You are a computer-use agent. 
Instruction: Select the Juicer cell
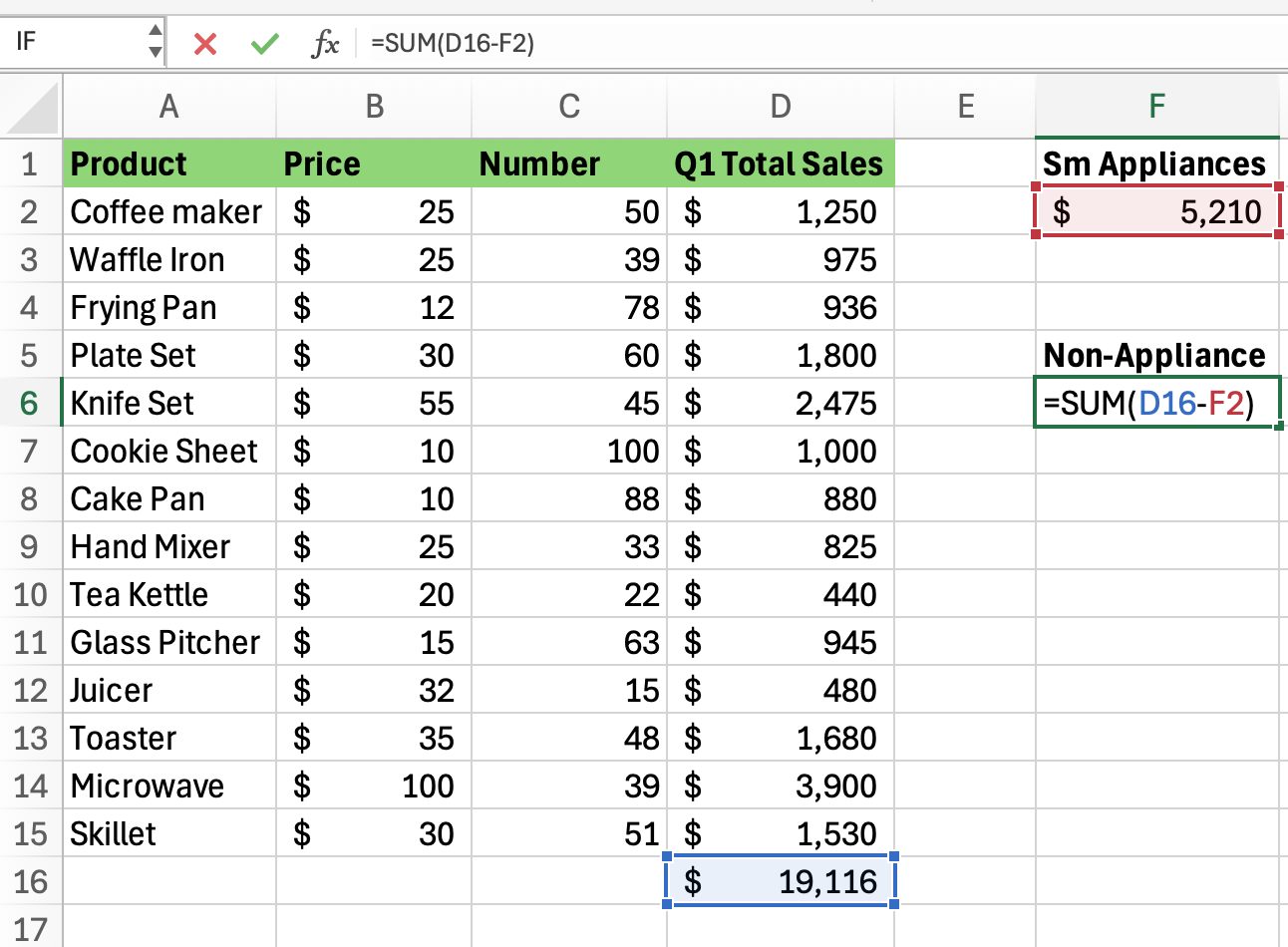coord(169,690)
